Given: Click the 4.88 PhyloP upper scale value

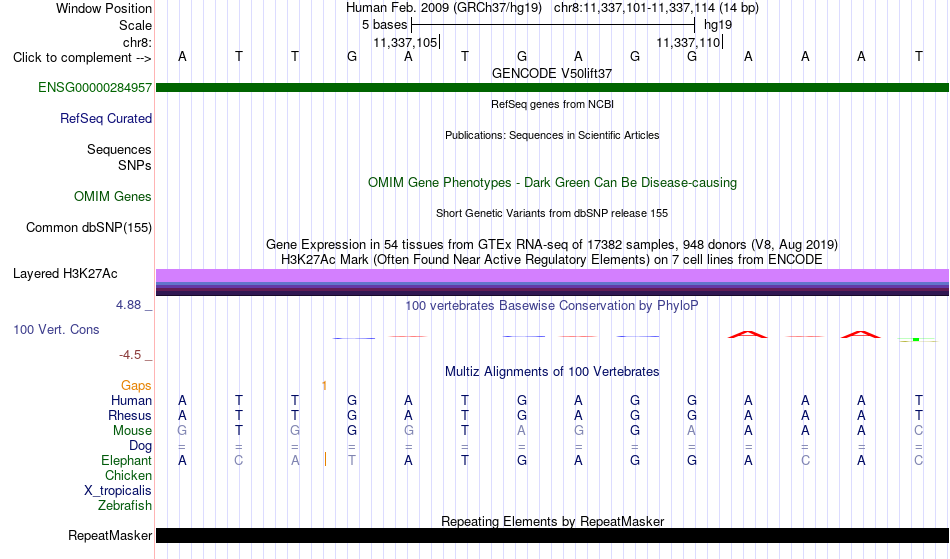Looking at the screenshot, I should point(128,305).
